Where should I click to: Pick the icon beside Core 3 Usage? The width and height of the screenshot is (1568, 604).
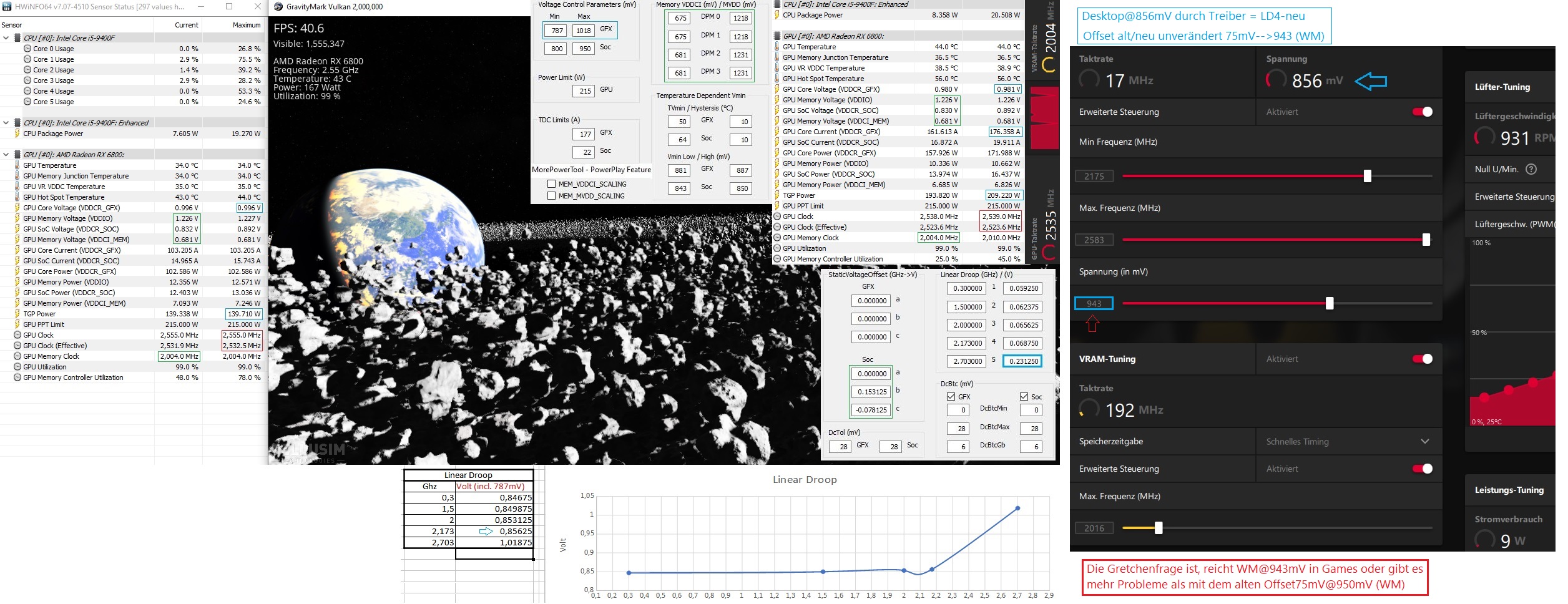[27, 80]
